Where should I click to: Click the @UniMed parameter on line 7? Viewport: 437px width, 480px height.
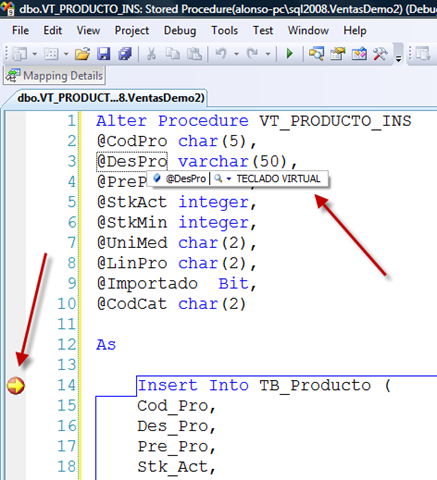pyautogui.click(x=132, y=243)
